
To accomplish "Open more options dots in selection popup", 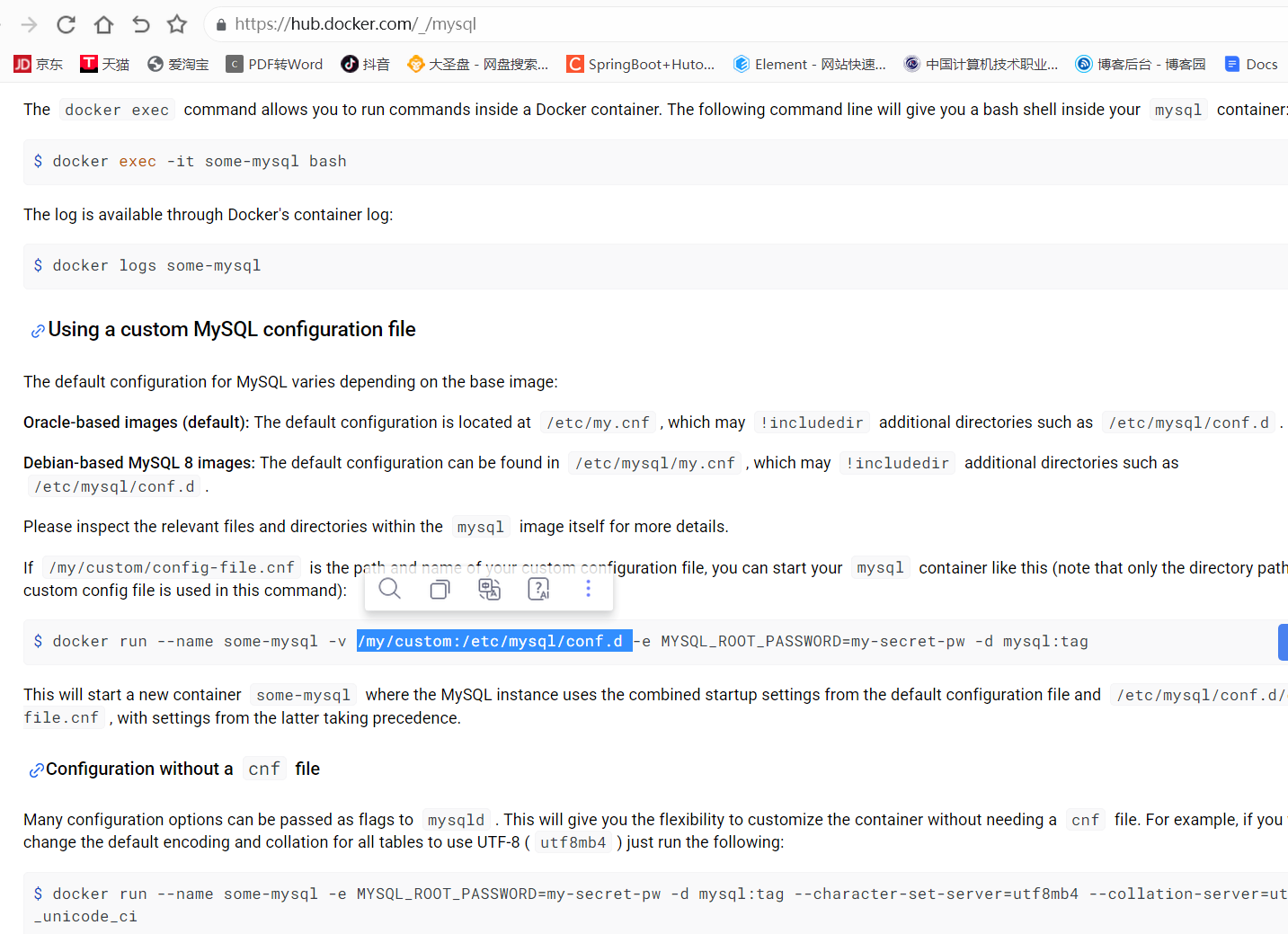I will [589, 589].
